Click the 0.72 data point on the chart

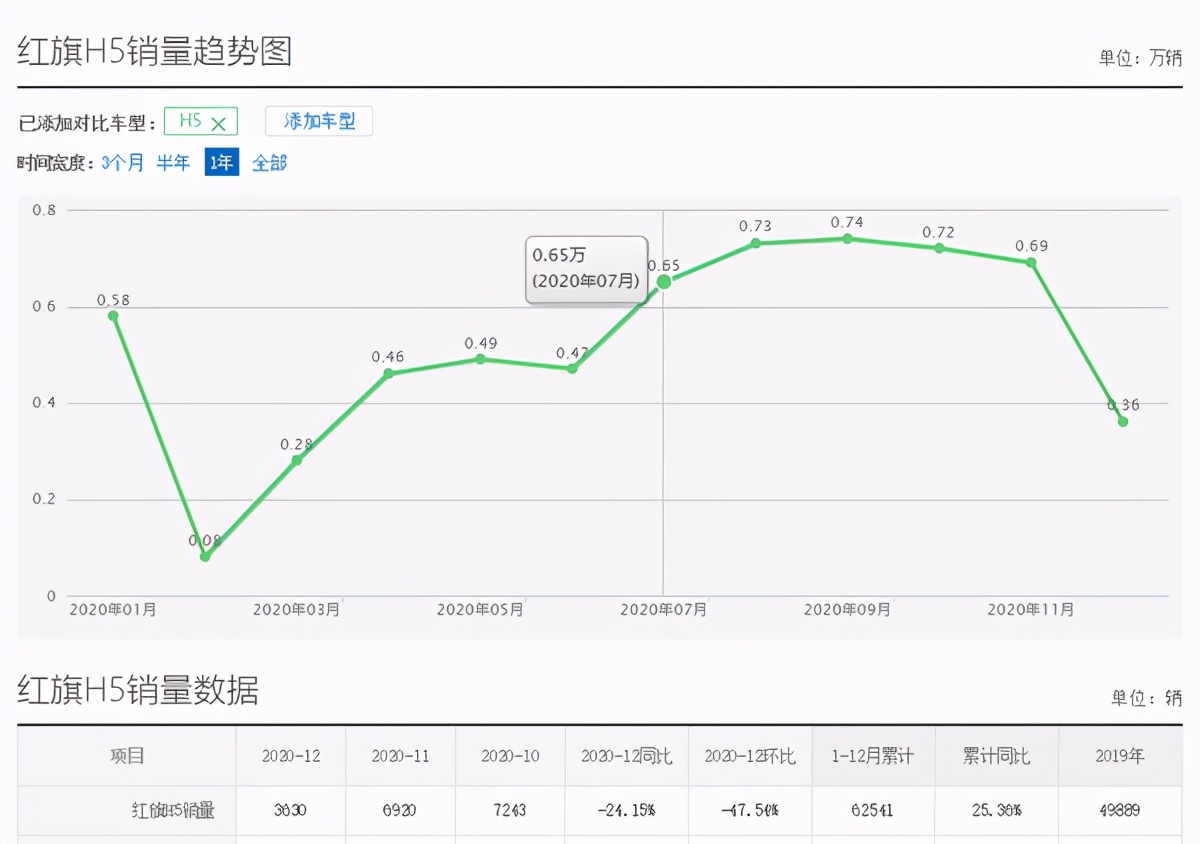pyautogui.click(x=939, y=248)
